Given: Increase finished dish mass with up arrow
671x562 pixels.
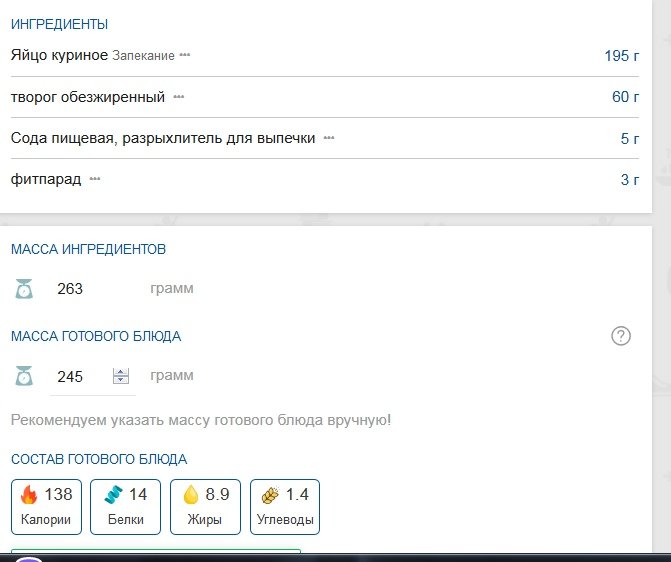Looking at the screenshot, I should click(122, 372).
